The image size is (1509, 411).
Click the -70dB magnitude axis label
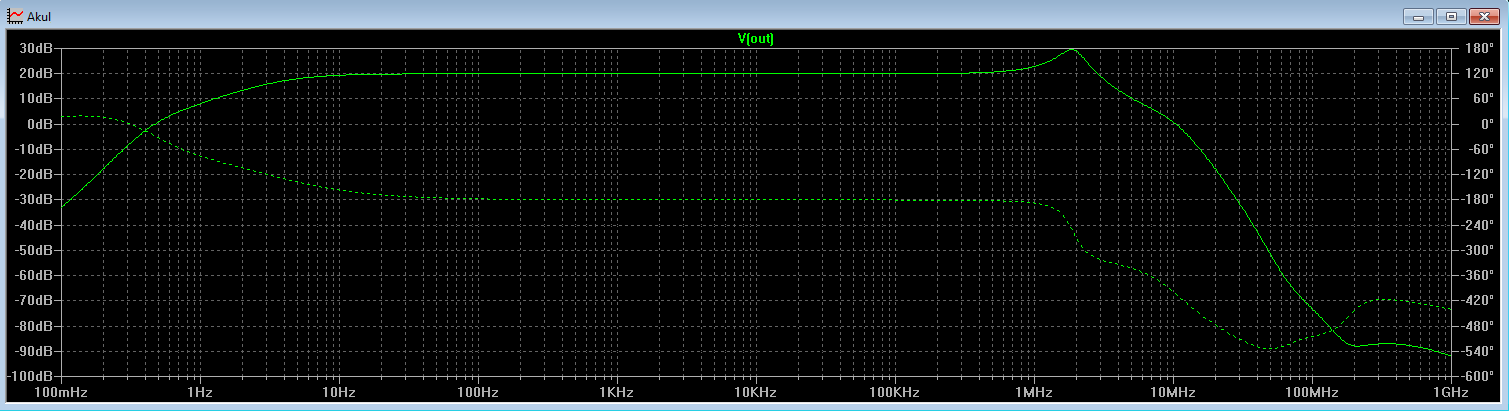(x=33, y=300)
